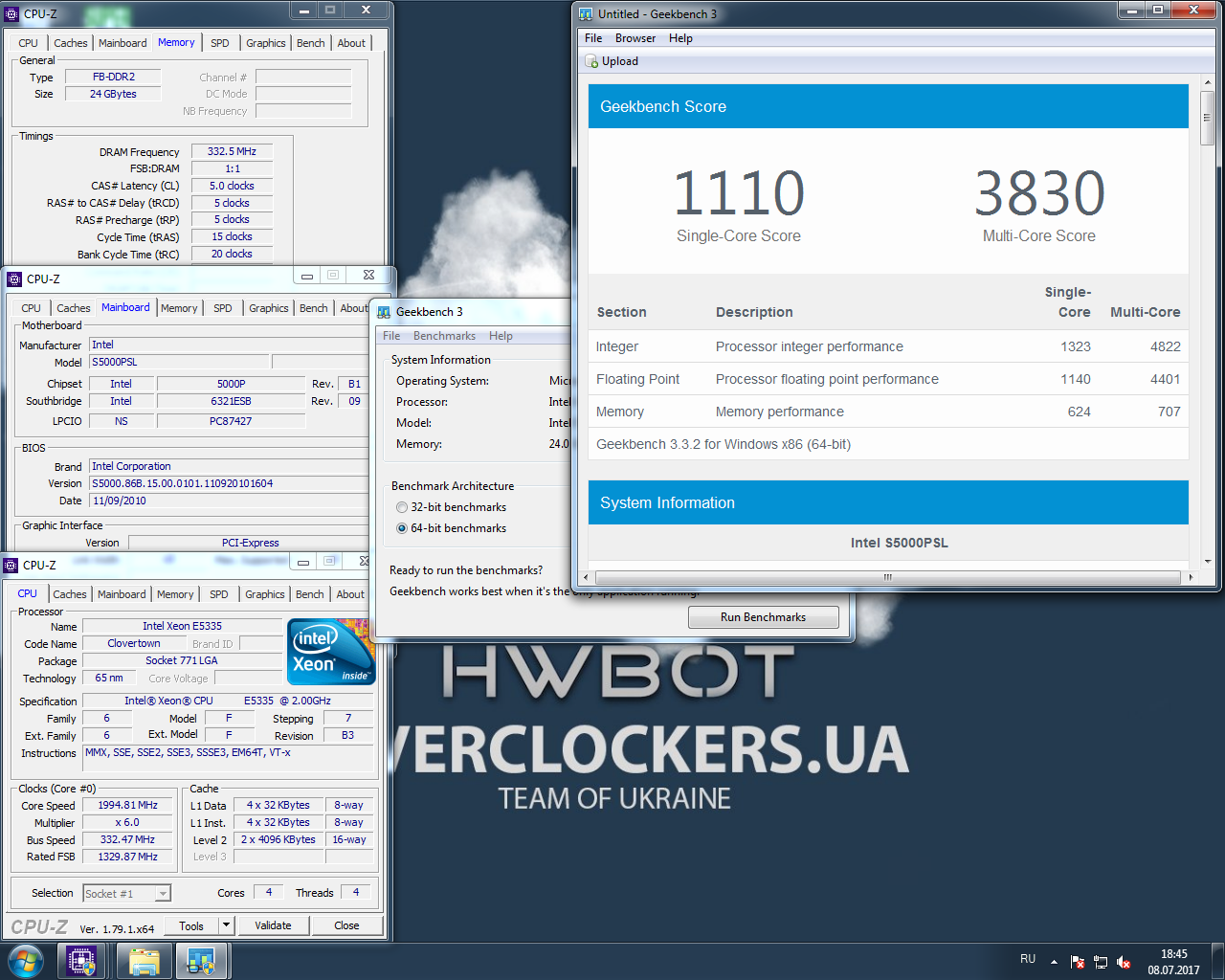Click the title icon of the CPU-Z CPU window

pyautogui.click(x=11, y=566)
